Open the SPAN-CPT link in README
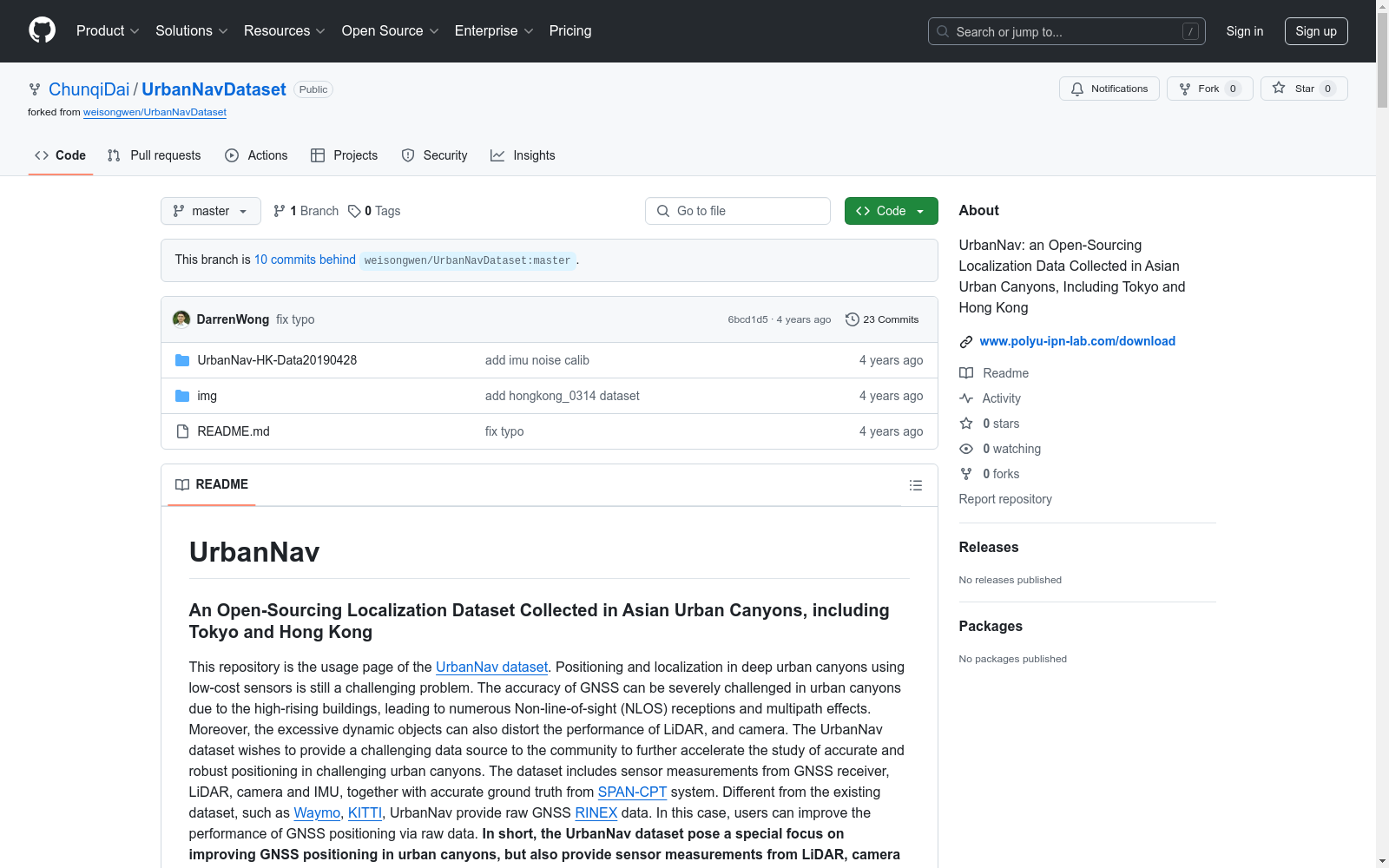 click(x=632, y=792)
